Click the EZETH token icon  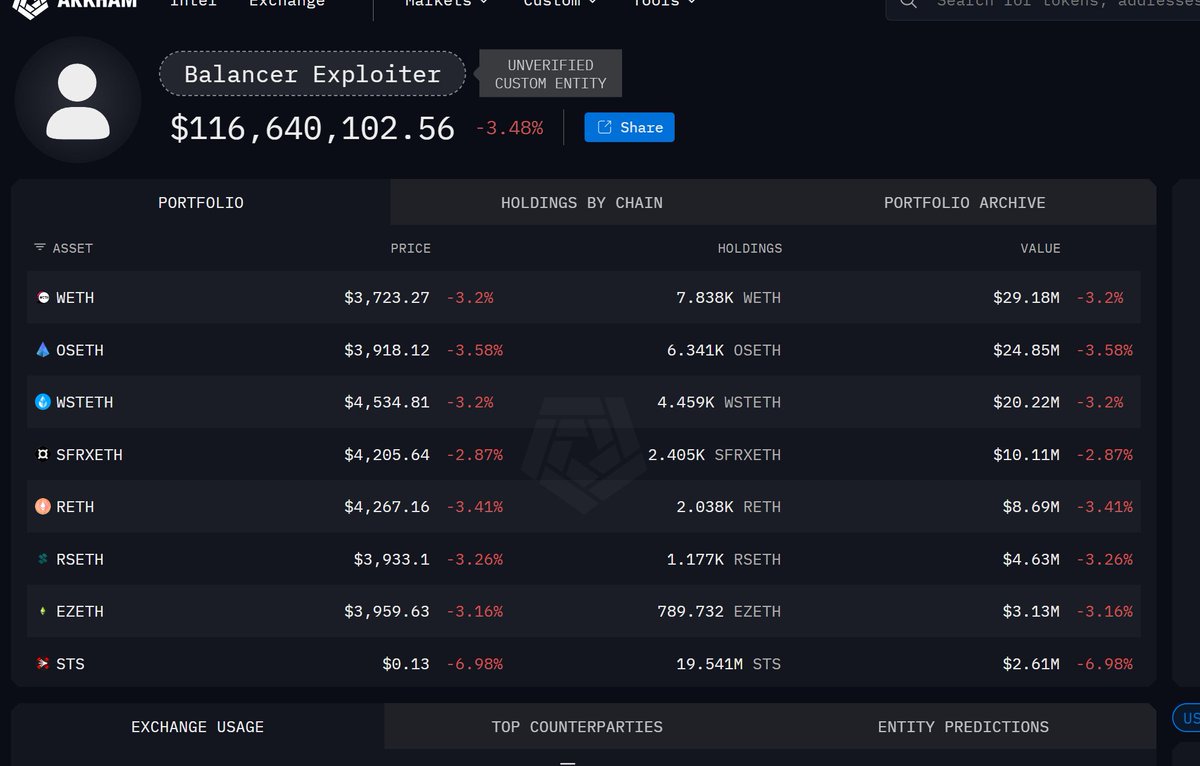click(x=43, y=611)
